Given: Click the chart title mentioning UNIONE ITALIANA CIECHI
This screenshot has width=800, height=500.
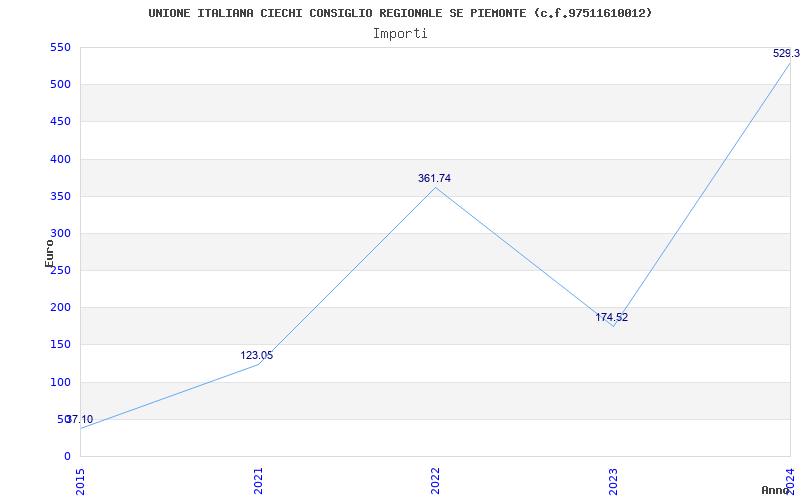Looking at the screenshot, I should [400, 13].
